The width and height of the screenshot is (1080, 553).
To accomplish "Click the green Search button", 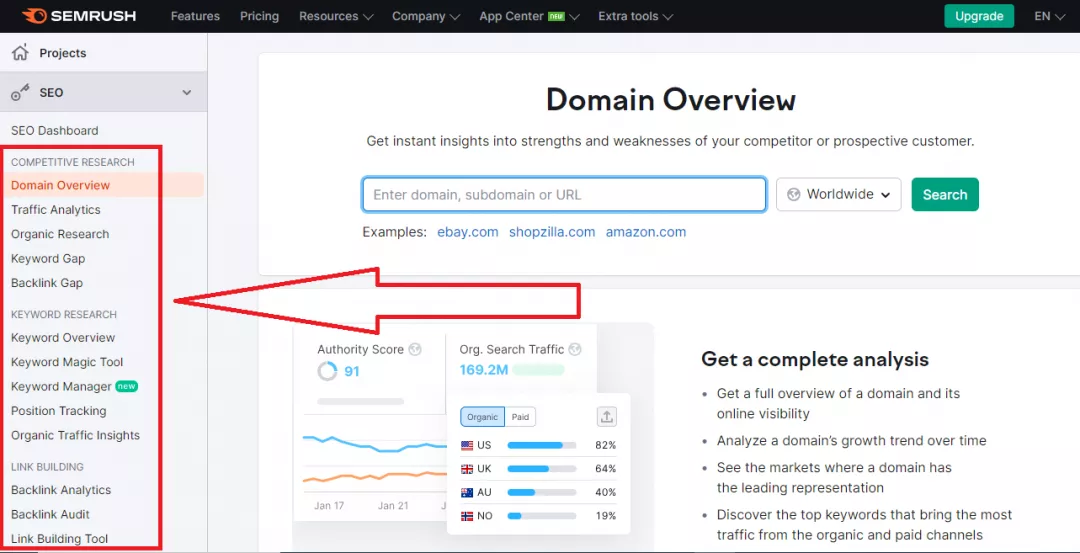I will pos(945,195).
